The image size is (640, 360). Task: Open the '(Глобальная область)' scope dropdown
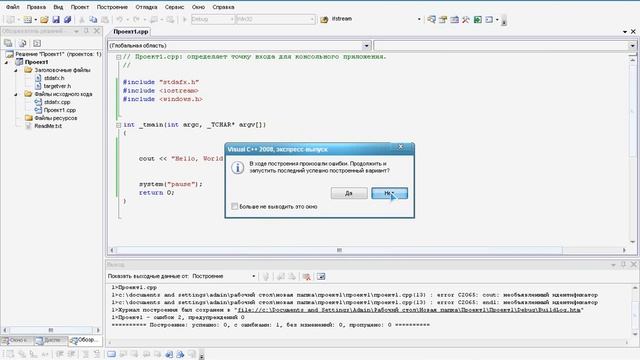coord(366,45)
